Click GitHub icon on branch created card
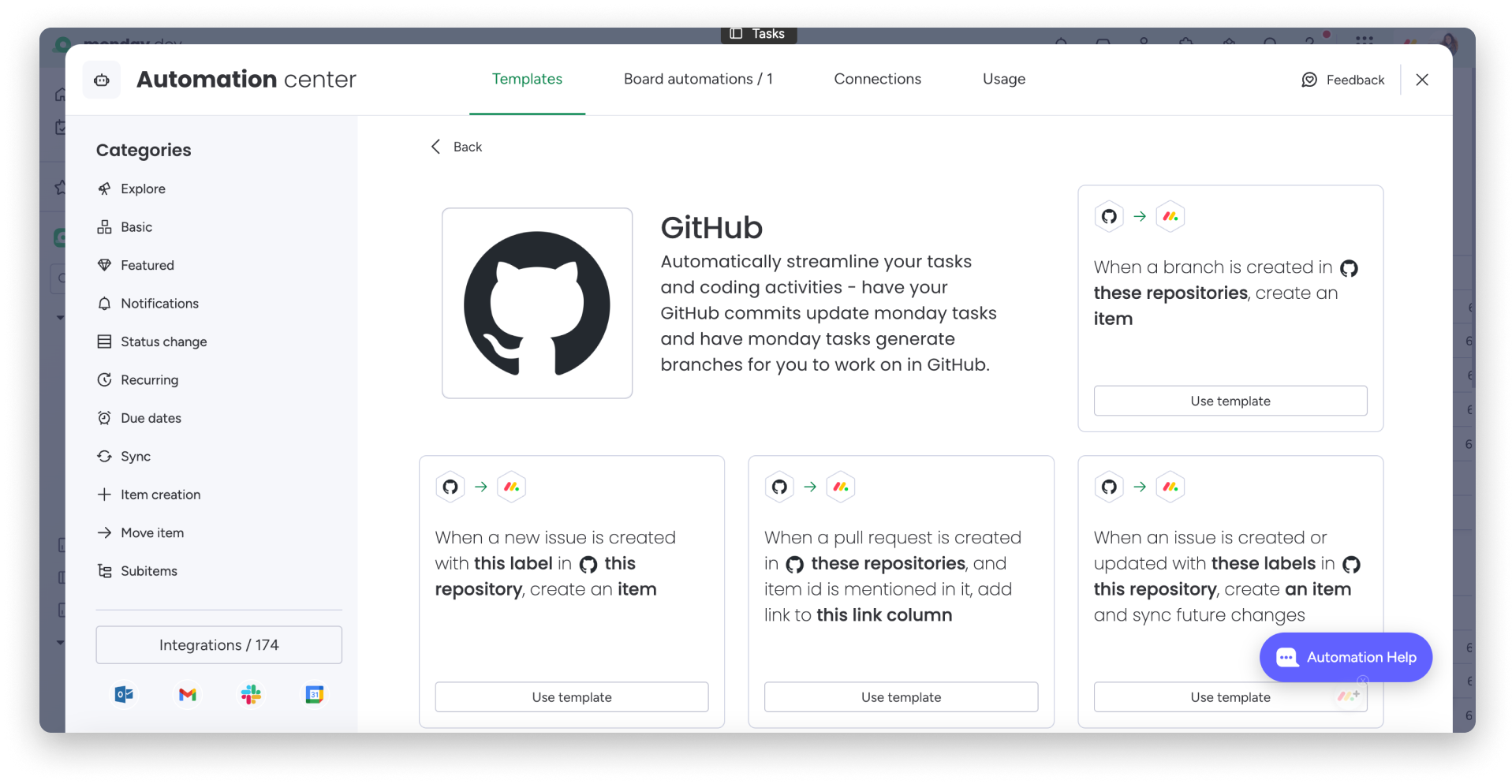The height and width of the screenshot is (784, 1512). [1109, 216]
